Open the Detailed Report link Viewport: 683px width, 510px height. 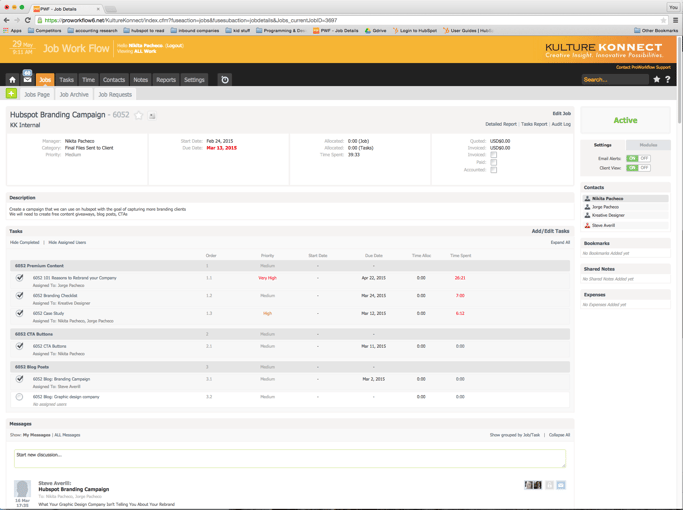click(x=501, y=124)
